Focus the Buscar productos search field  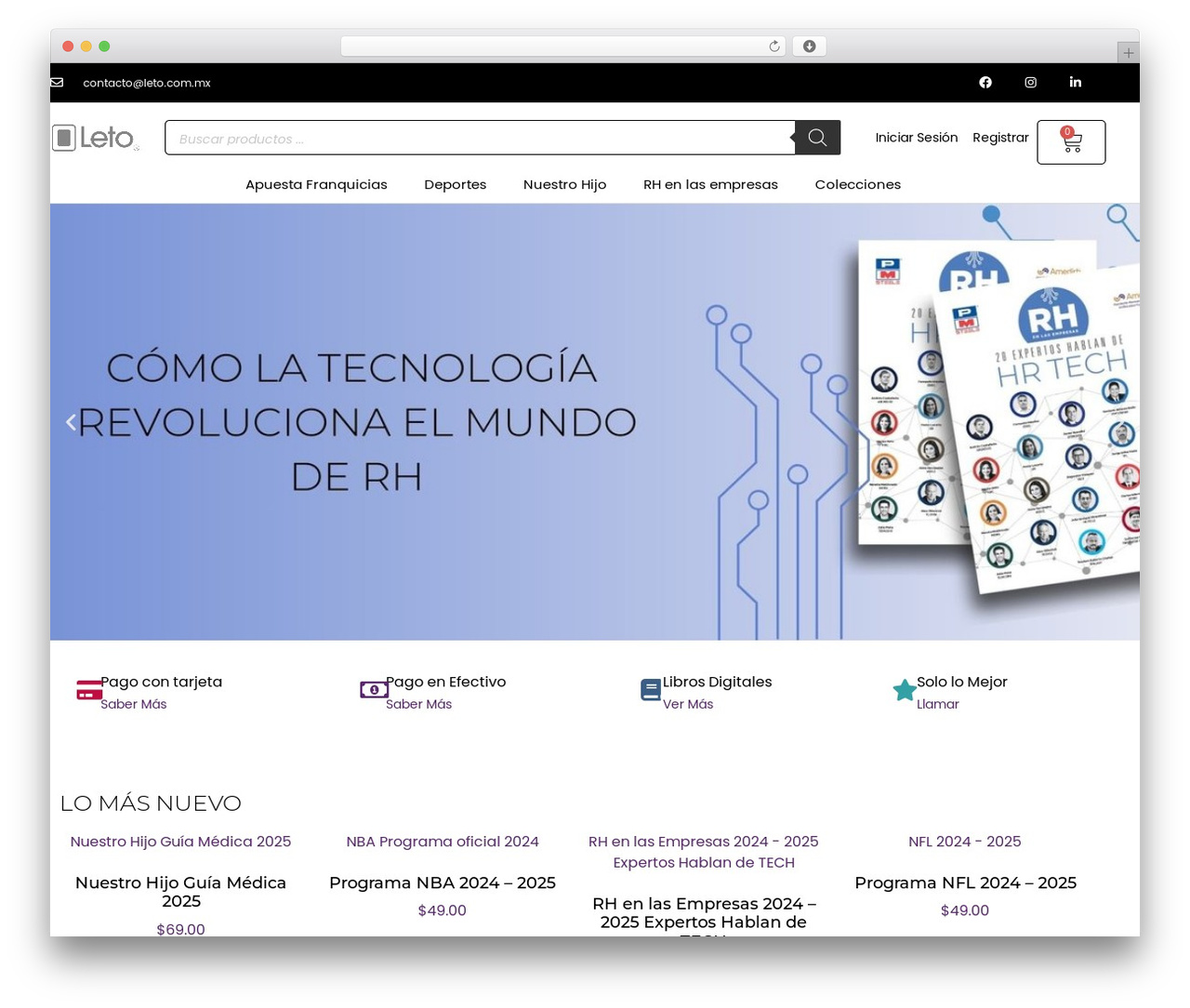pyautogui.click(x=480, y=138)
